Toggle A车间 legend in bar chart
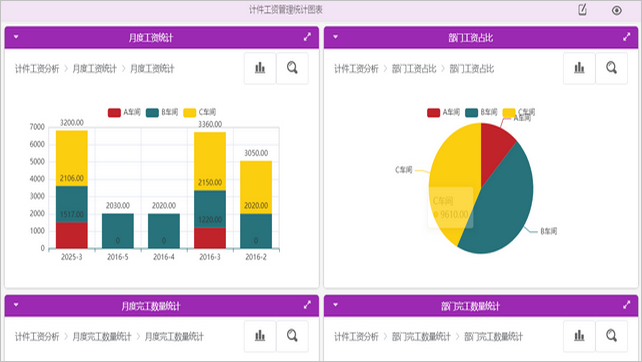 (124, 112)
